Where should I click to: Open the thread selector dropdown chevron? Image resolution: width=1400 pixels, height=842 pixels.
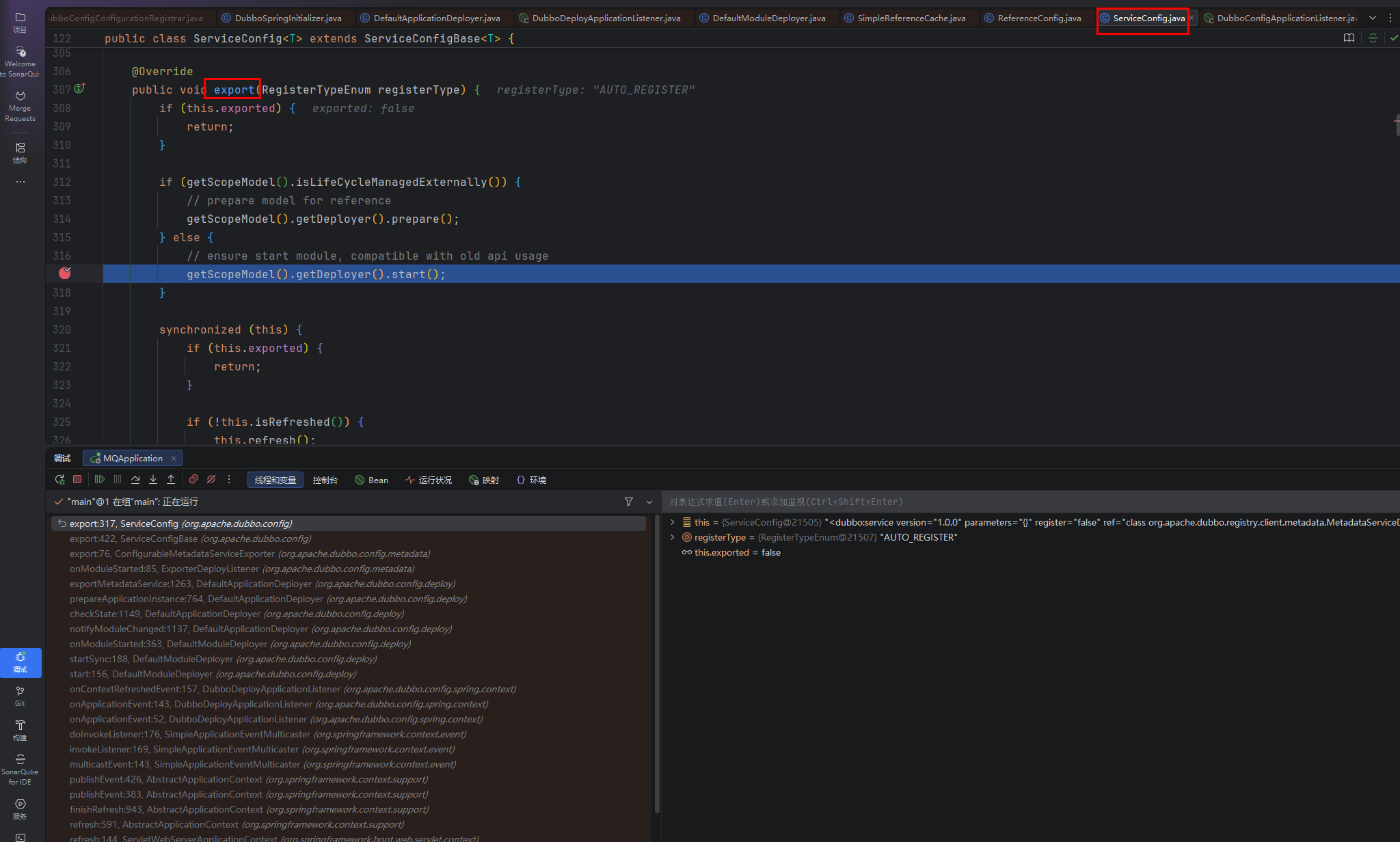649,502
